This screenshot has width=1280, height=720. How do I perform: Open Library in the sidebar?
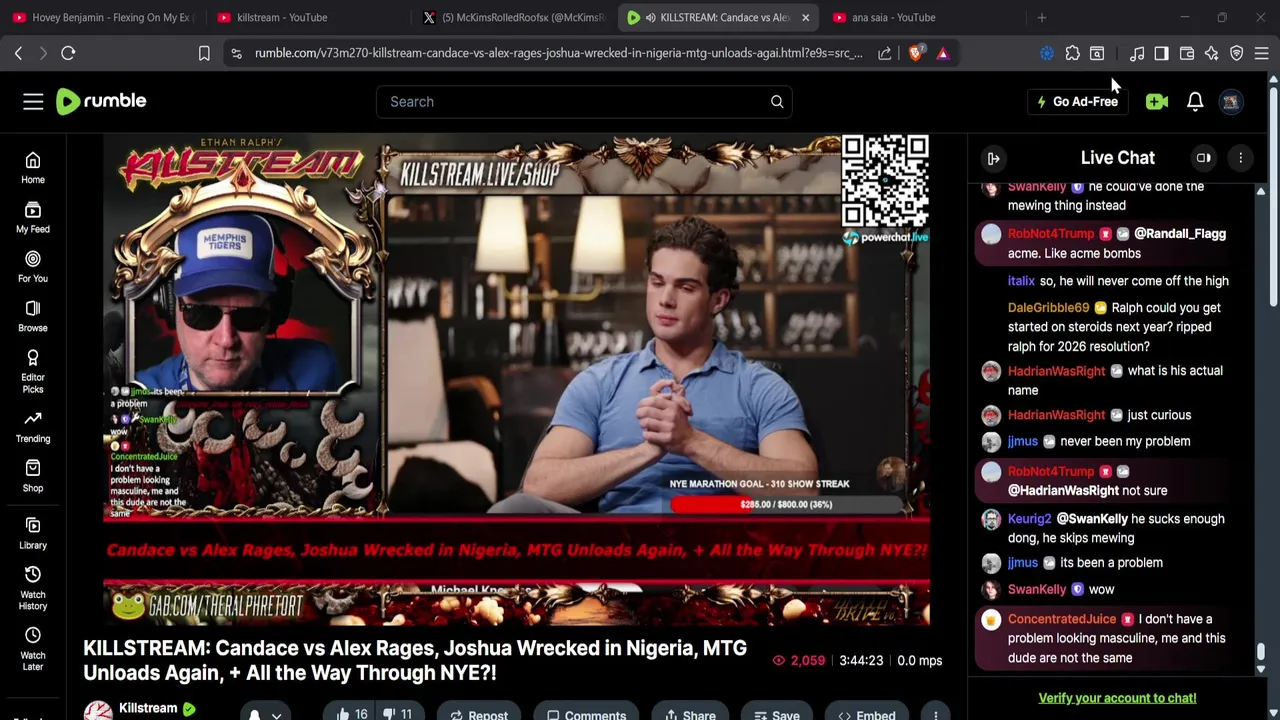[33, 534]
